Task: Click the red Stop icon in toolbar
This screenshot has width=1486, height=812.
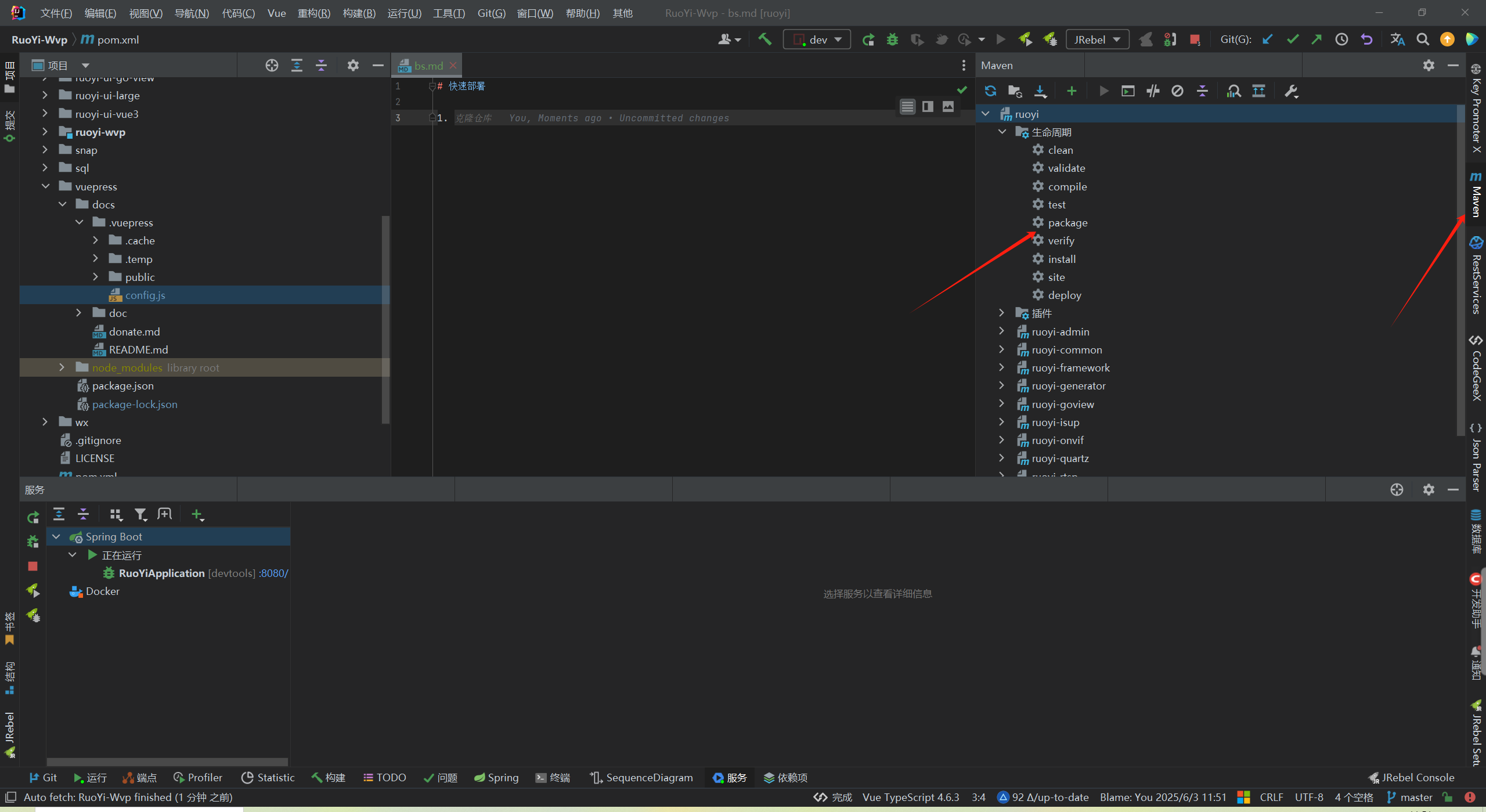Action: [x=1195, y=39]
